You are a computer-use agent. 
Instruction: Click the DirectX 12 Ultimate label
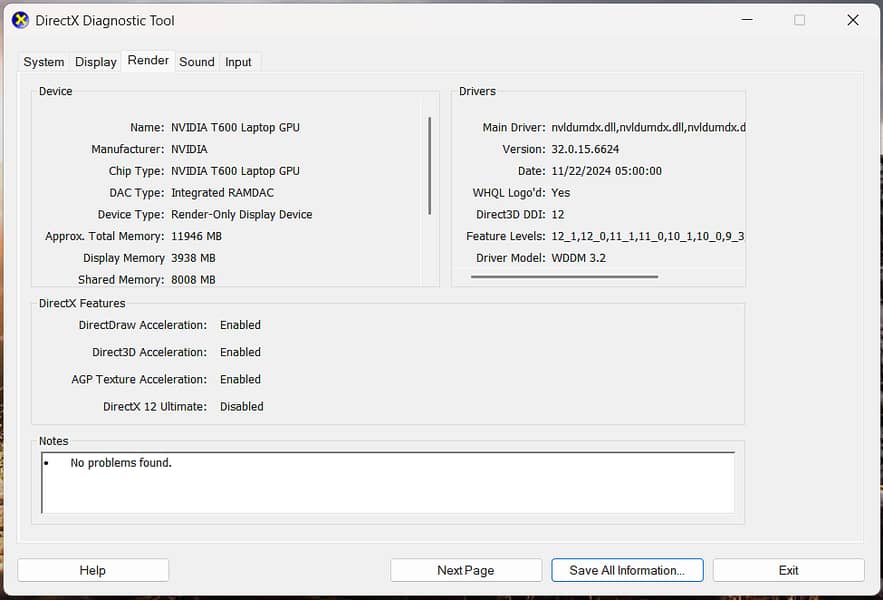(155, 406)
